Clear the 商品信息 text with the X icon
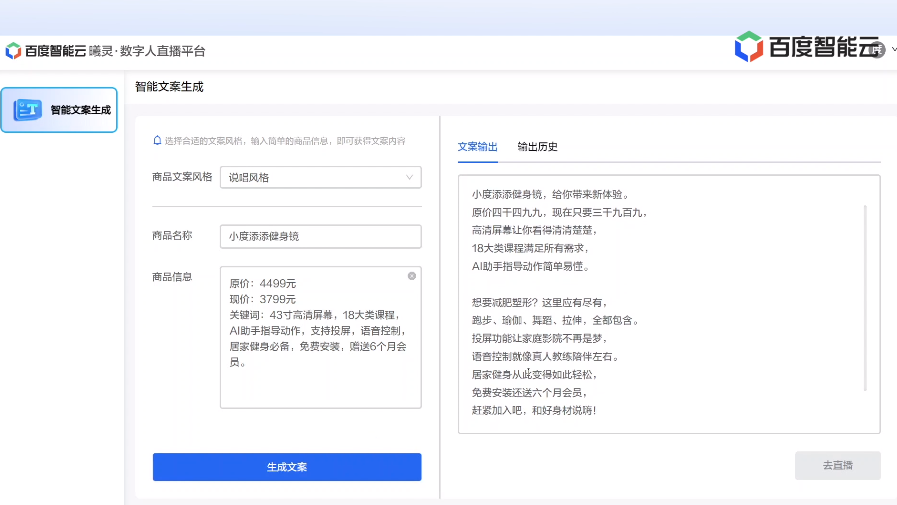Screen dimensions: 897x505 412,276
